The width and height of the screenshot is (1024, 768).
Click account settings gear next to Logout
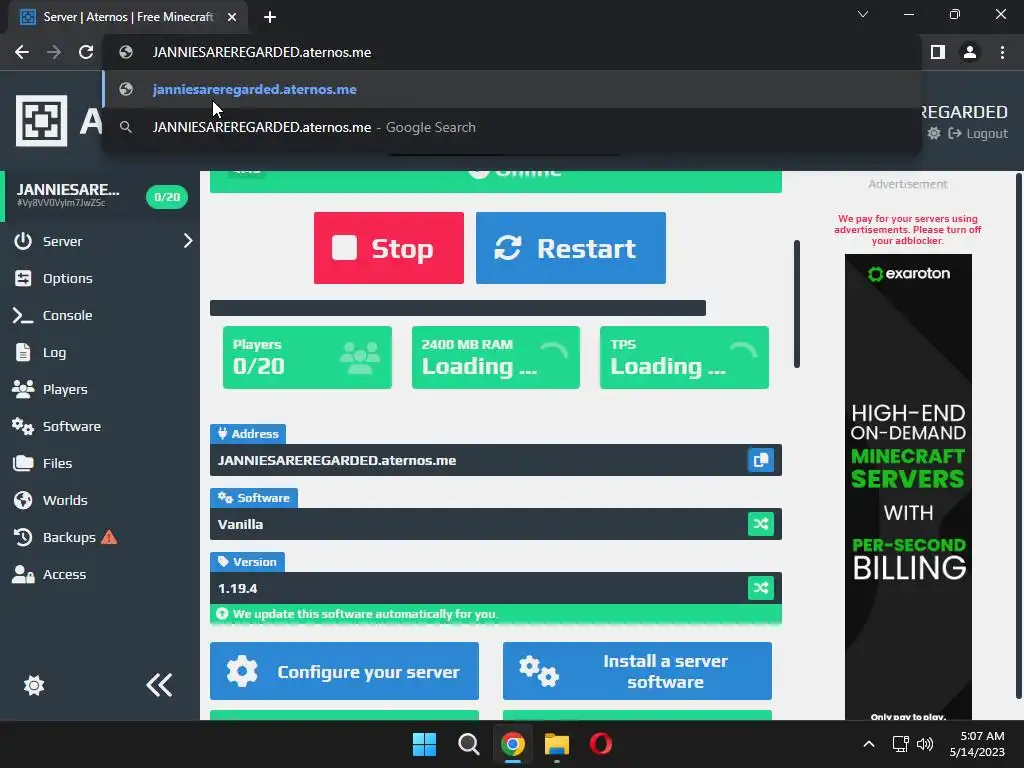click(934, 133)
